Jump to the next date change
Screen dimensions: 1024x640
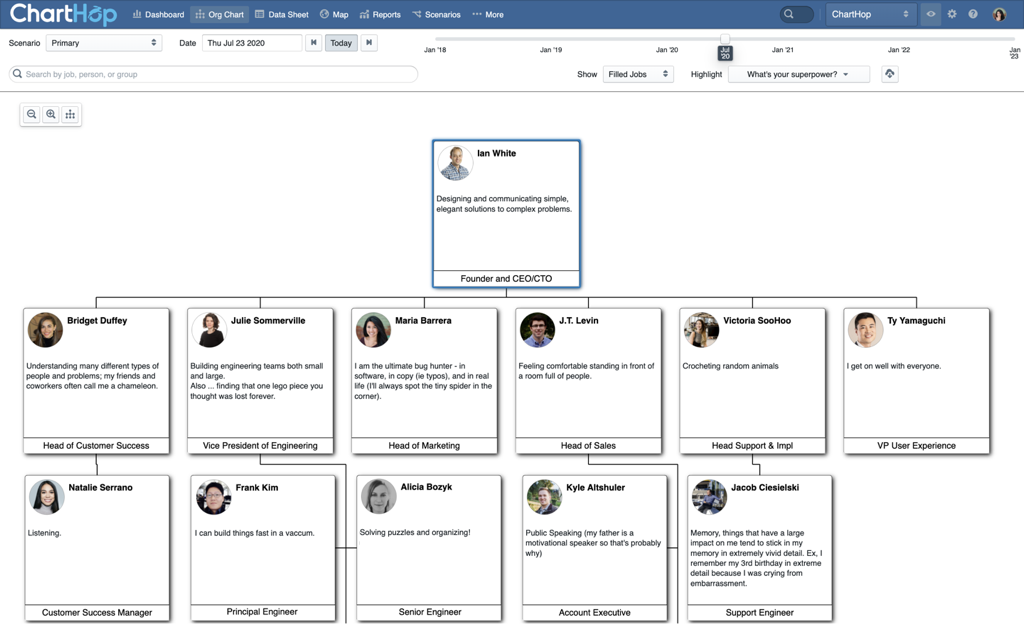[369, 43]
